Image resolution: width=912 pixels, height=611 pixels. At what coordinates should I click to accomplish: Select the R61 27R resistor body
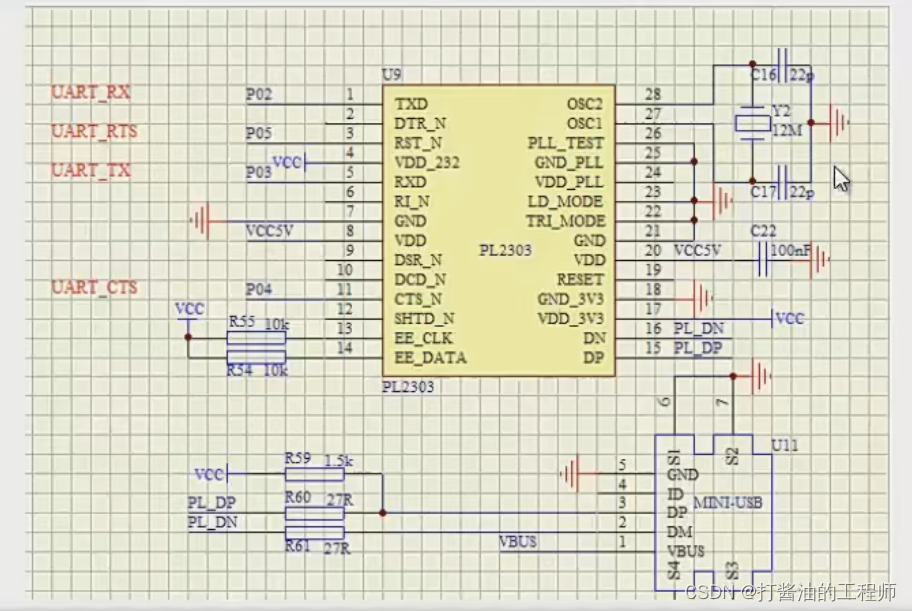tap(314, 532)
